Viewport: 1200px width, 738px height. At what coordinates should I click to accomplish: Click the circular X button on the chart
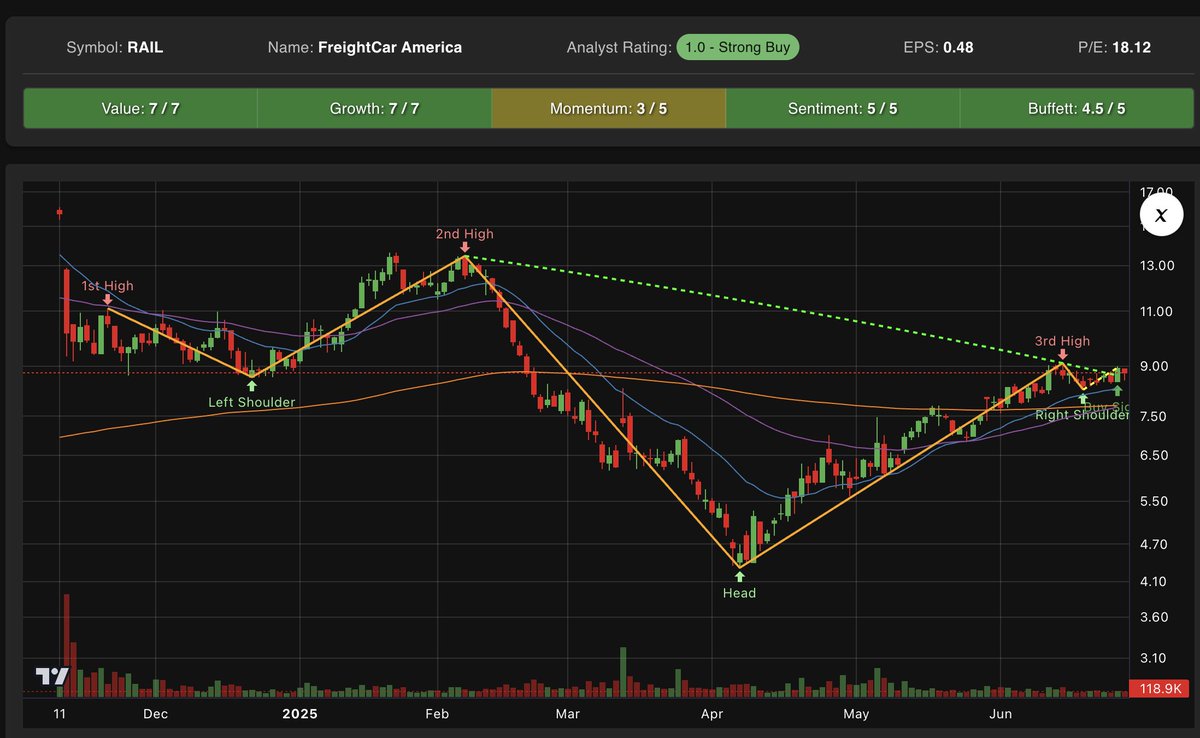point(1161,215)
